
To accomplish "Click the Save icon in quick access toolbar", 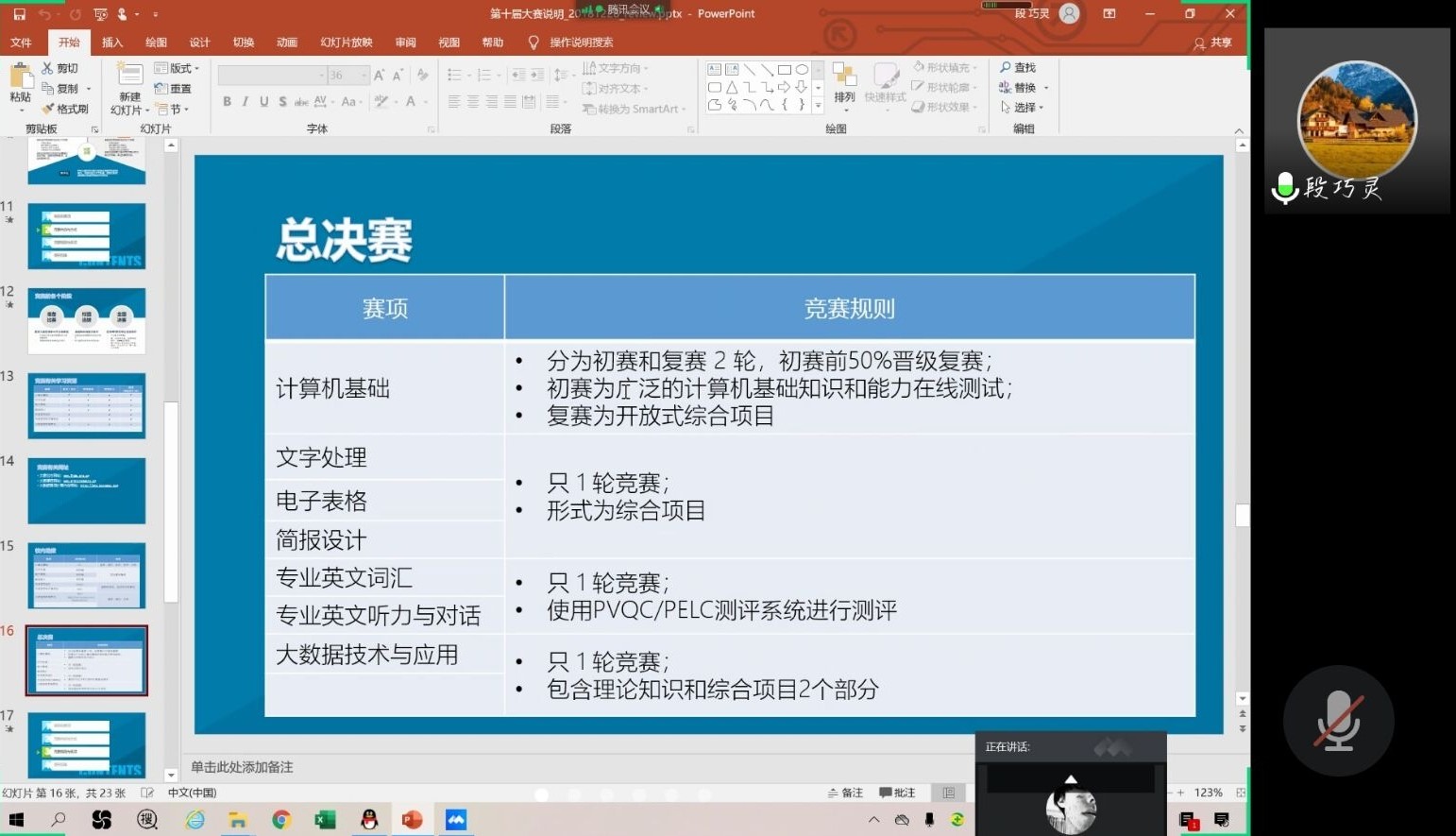I will click(x=19, y=14).
